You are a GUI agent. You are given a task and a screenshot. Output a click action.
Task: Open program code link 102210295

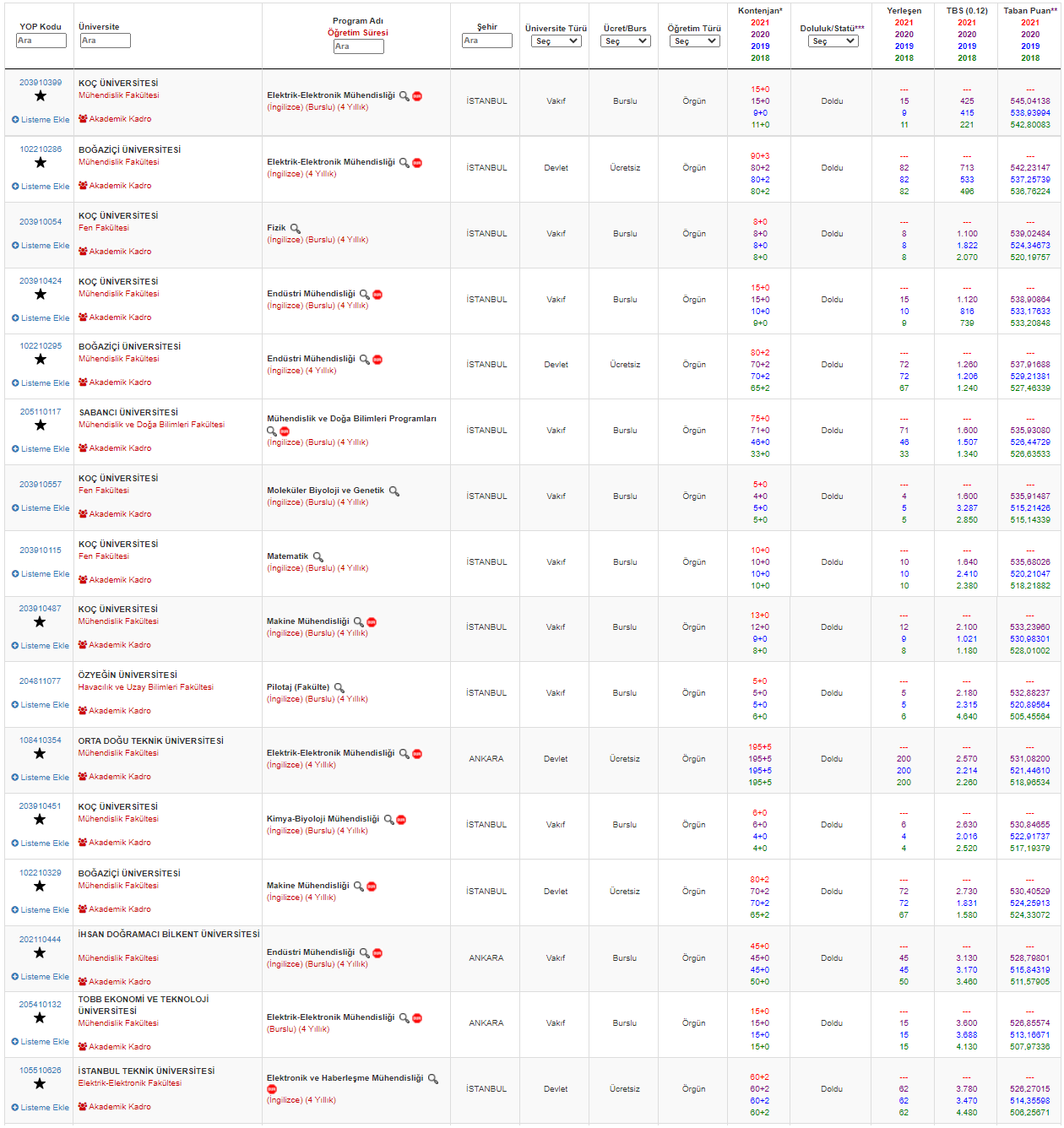(x=41, y=346)
